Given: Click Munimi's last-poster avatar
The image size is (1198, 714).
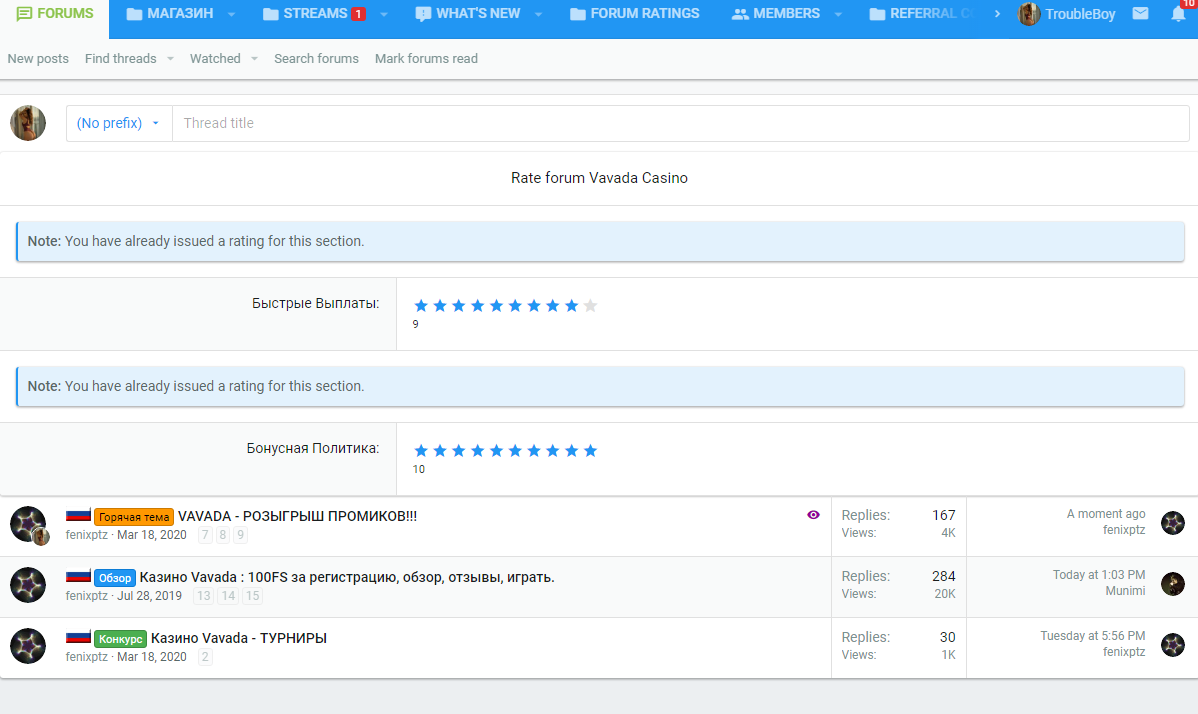Looking at the screenshot, I should coord(1173,584).
